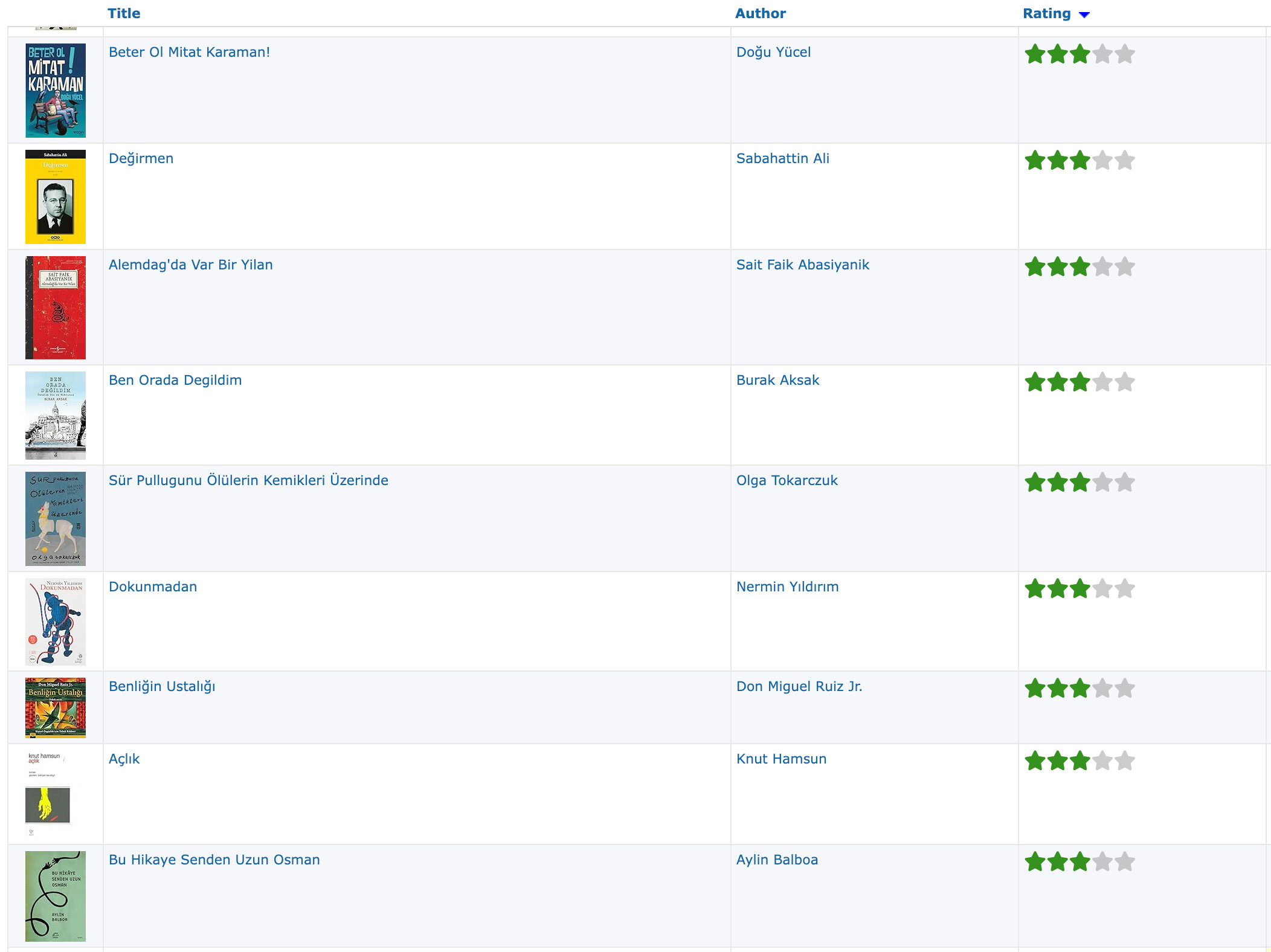Click the Rating column sort arrow
1271x952 pixels.
[1084, 14]
